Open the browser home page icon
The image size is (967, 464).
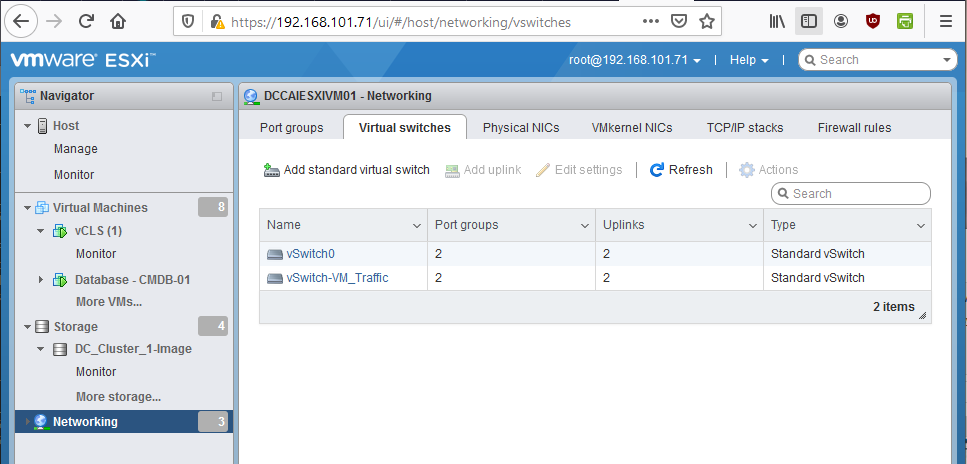(118, 22)
